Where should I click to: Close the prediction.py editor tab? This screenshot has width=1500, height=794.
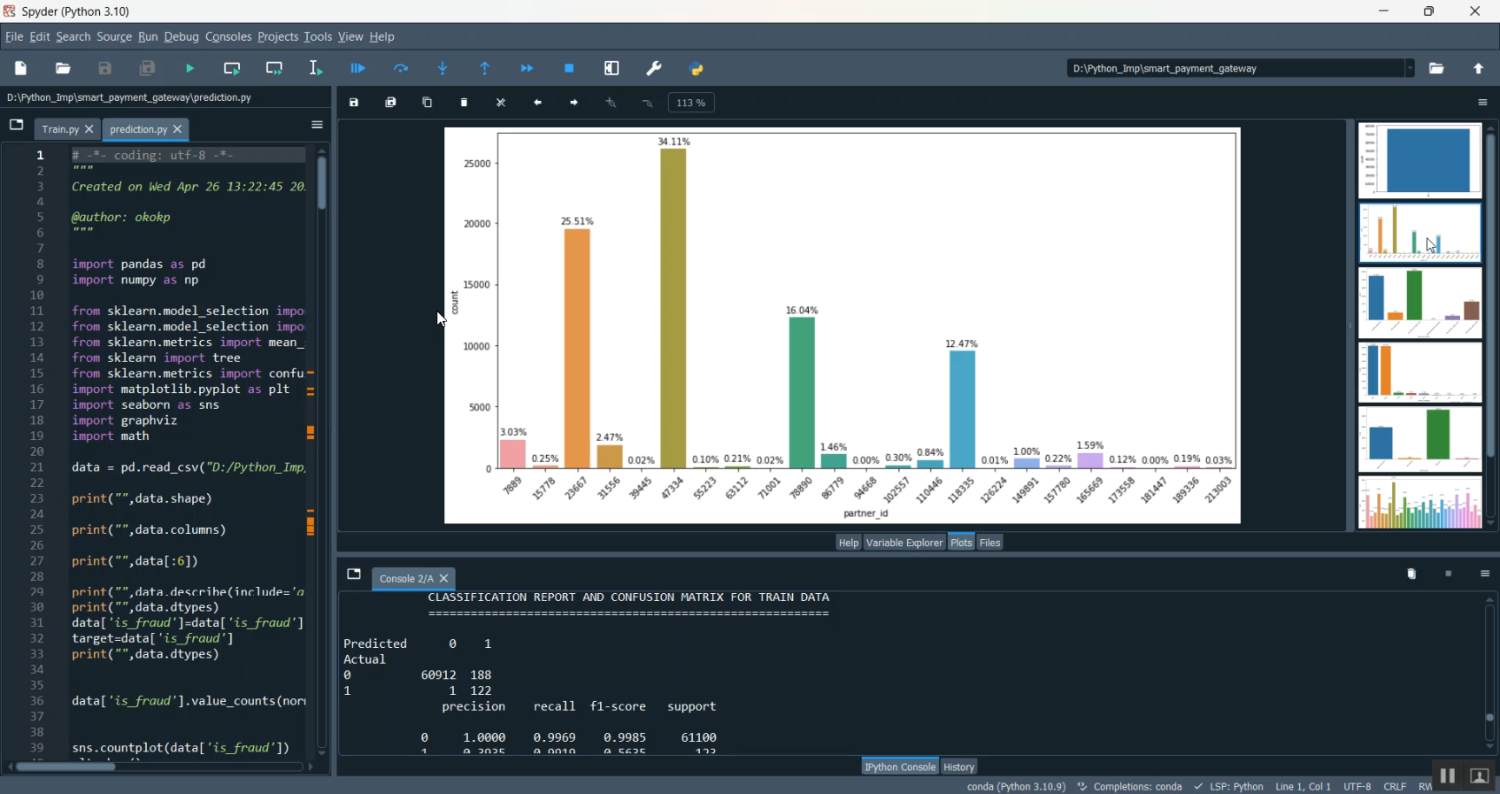pos(178,130)
